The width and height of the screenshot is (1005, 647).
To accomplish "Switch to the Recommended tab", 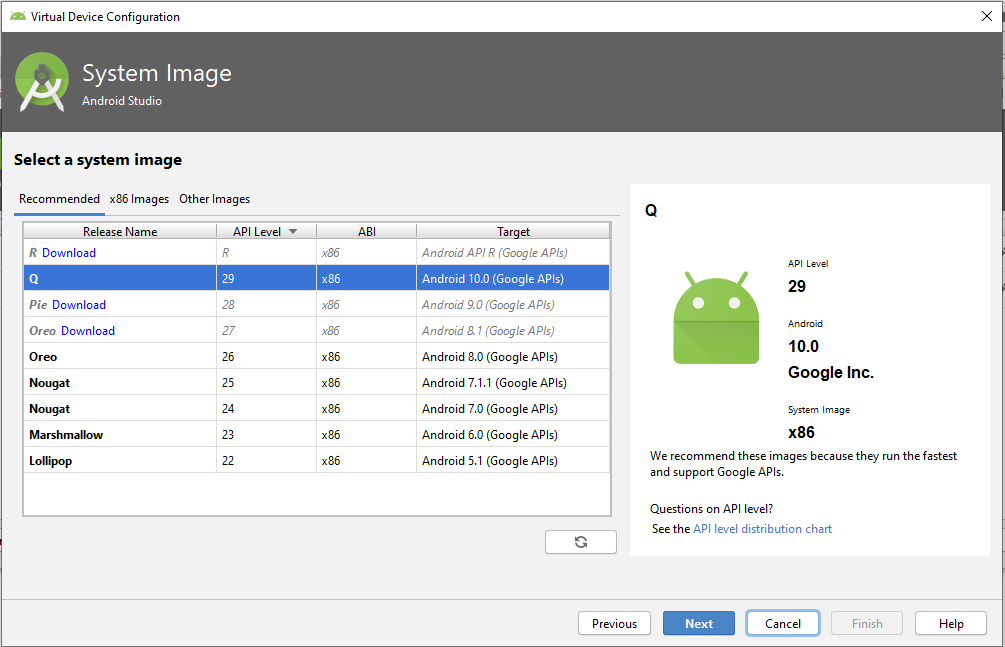I will pos(59,199).
